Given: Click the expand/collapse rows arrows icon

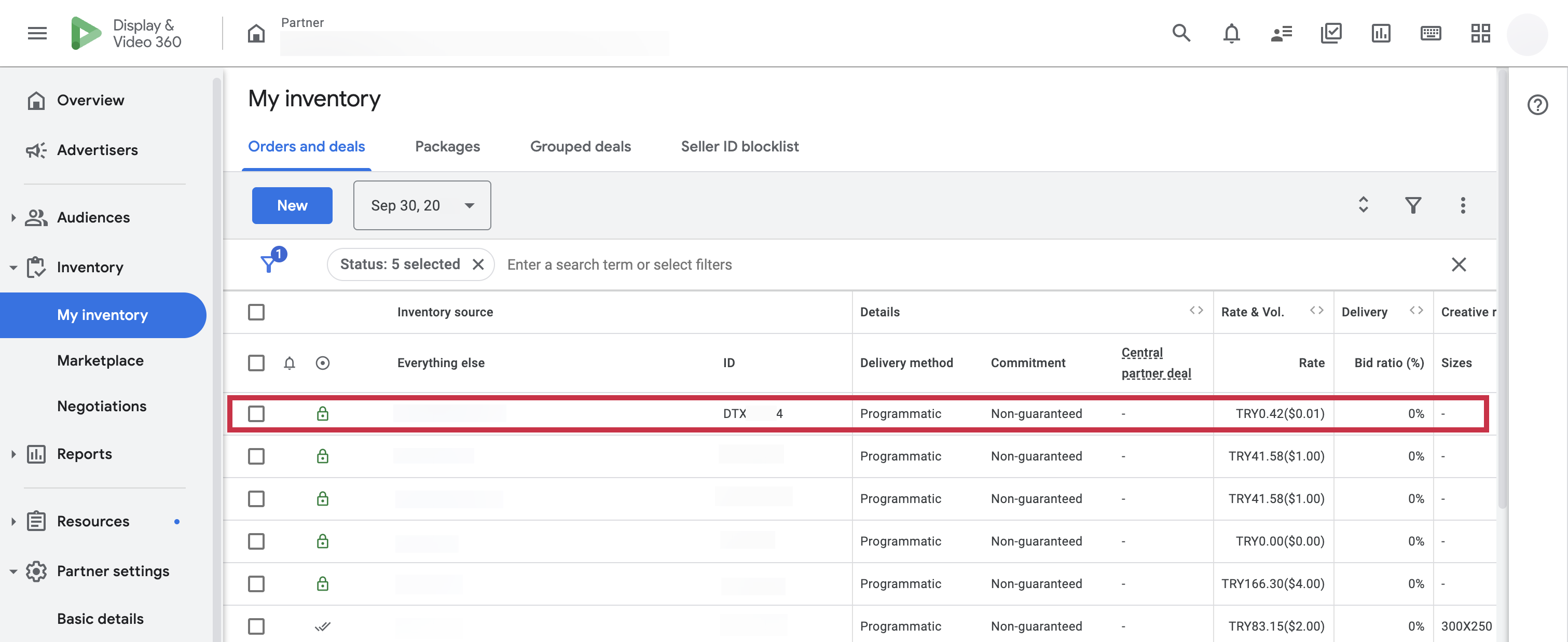Looking at the screenshot, I should [x=1363, y=205].
